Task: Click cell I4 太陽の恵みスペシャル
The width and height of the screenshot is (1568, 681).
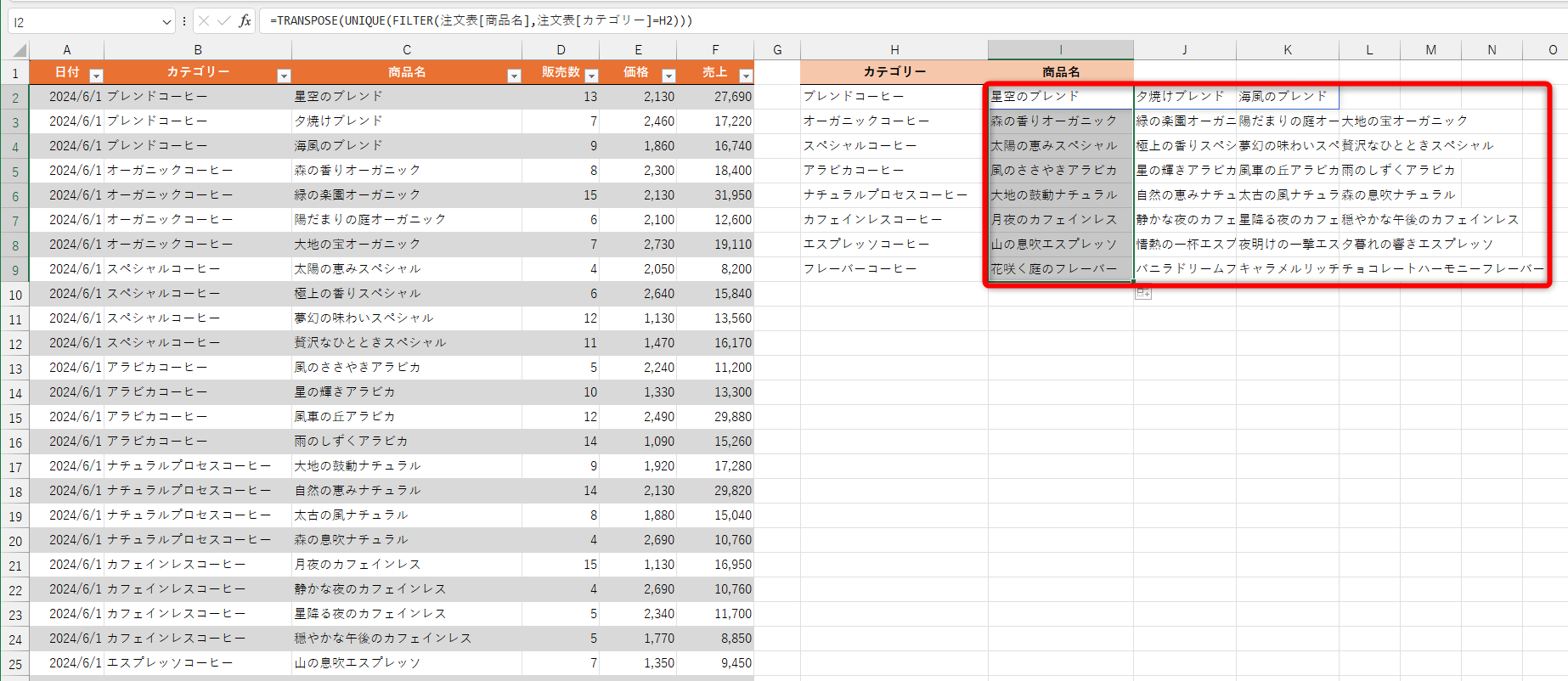Action: tap(1061, 146)
